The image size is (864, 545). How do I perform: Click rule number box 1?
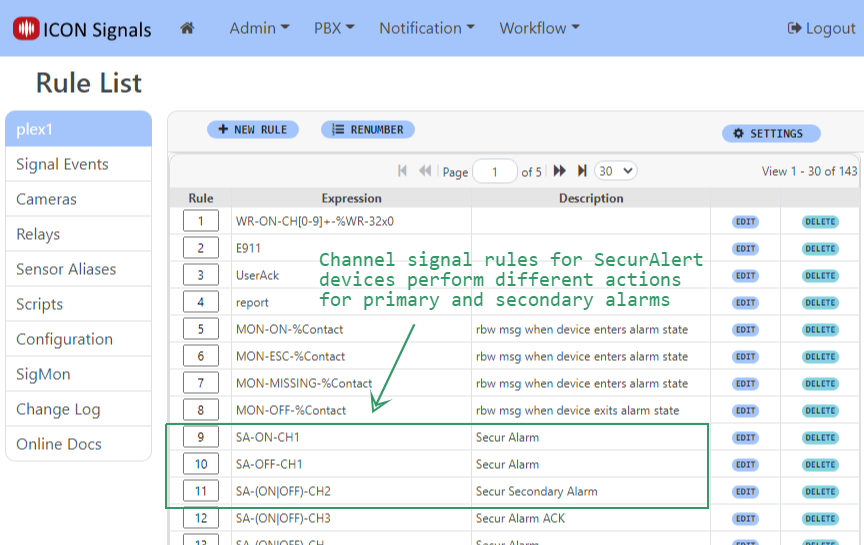click(x=201, y=221)
